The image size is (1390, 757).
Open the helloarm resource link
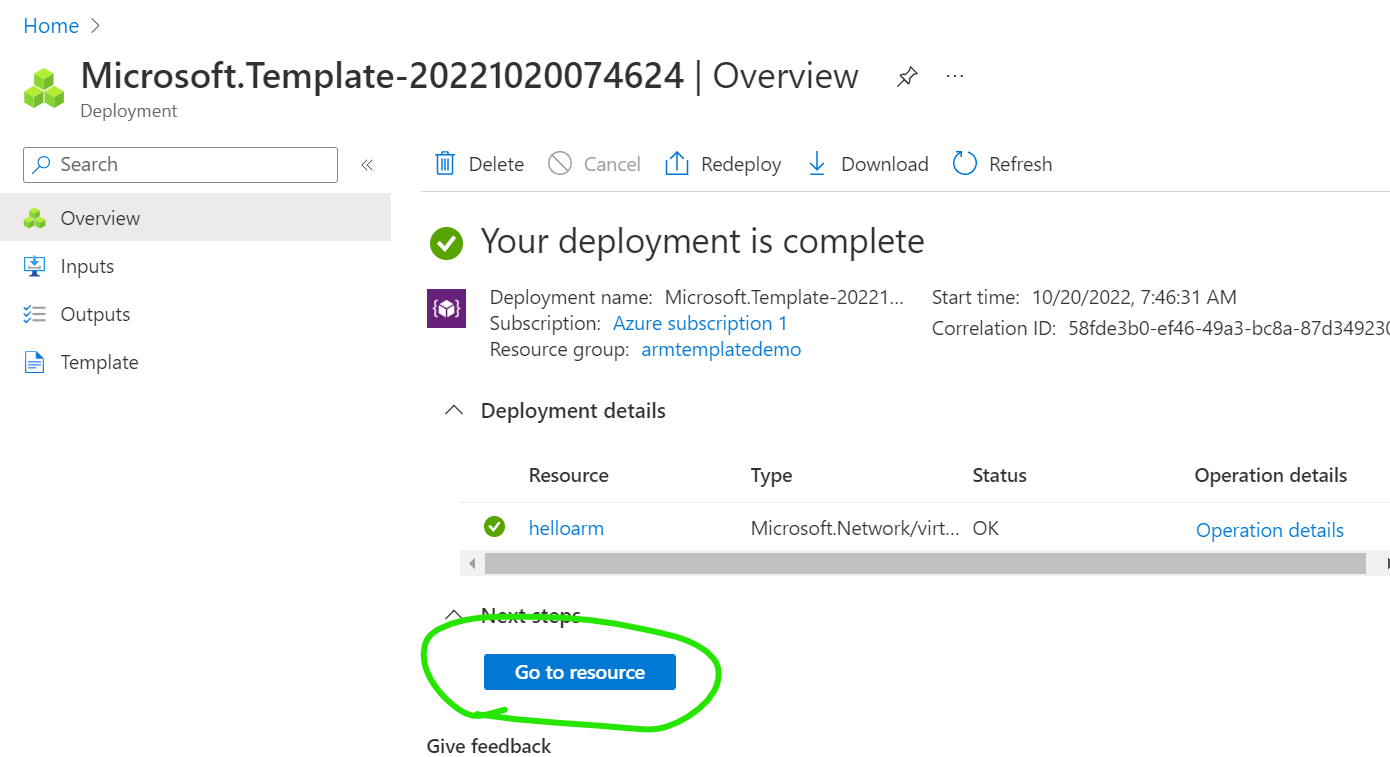566,528
